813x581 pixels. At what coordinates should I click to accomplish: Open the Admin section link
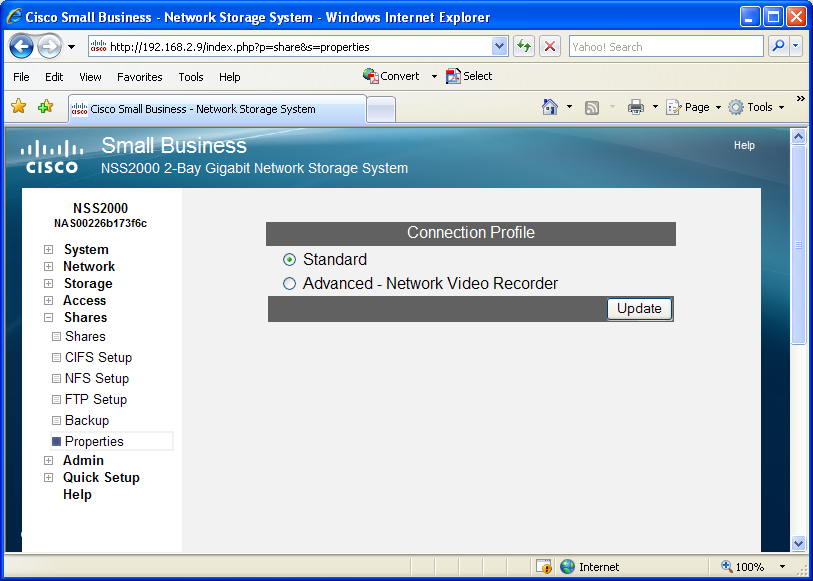pos(83,461)
